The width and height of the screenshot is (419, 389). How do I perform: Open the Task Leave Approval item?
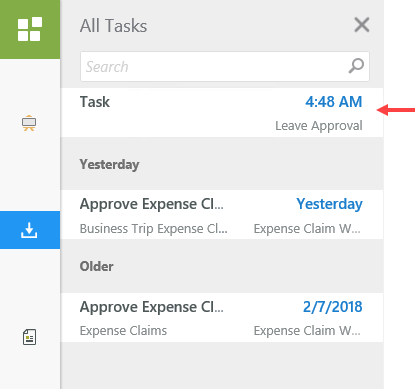click(222, 112)
